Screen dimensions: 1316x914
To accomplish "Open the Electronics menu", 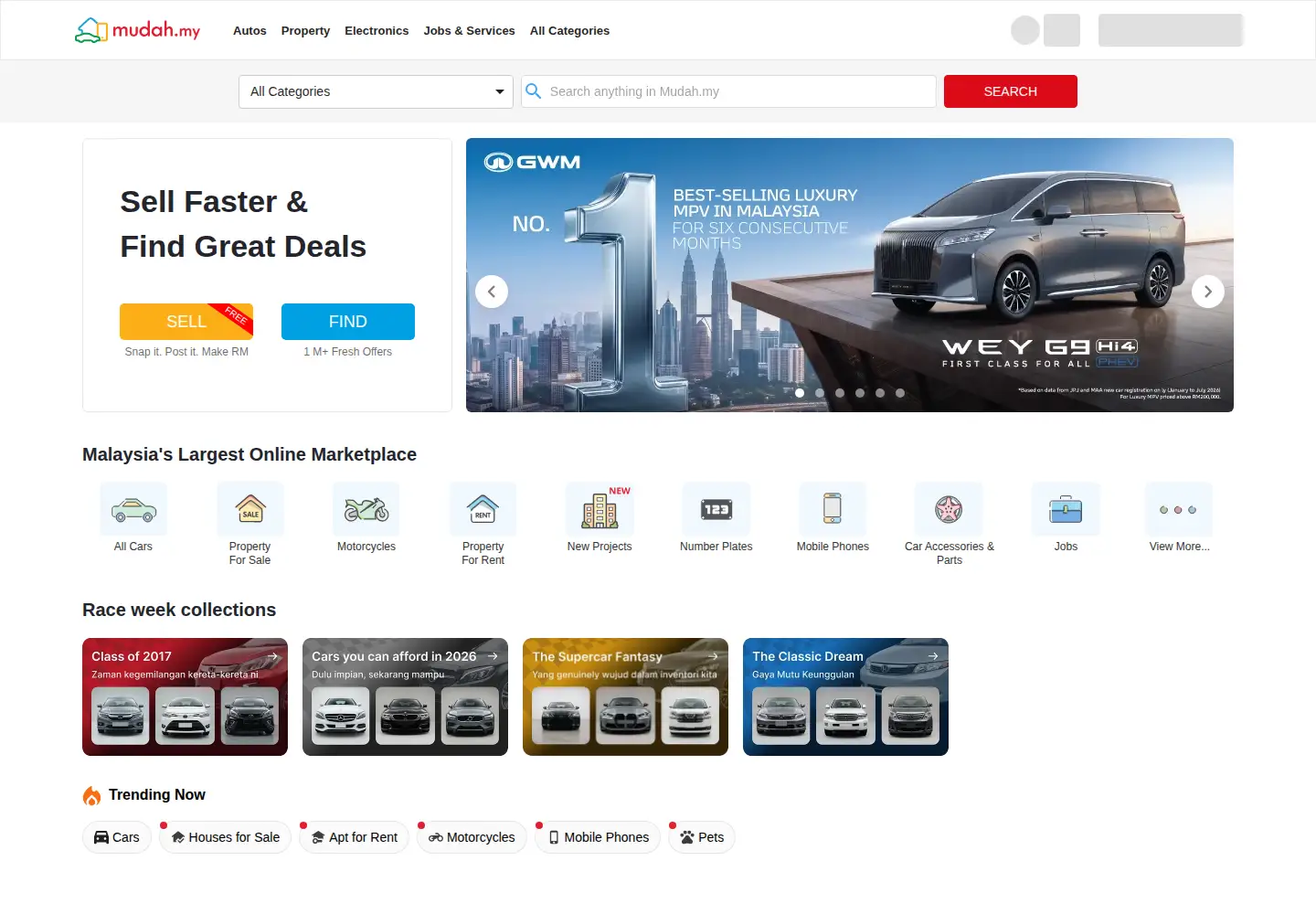I will coord(377,30).
